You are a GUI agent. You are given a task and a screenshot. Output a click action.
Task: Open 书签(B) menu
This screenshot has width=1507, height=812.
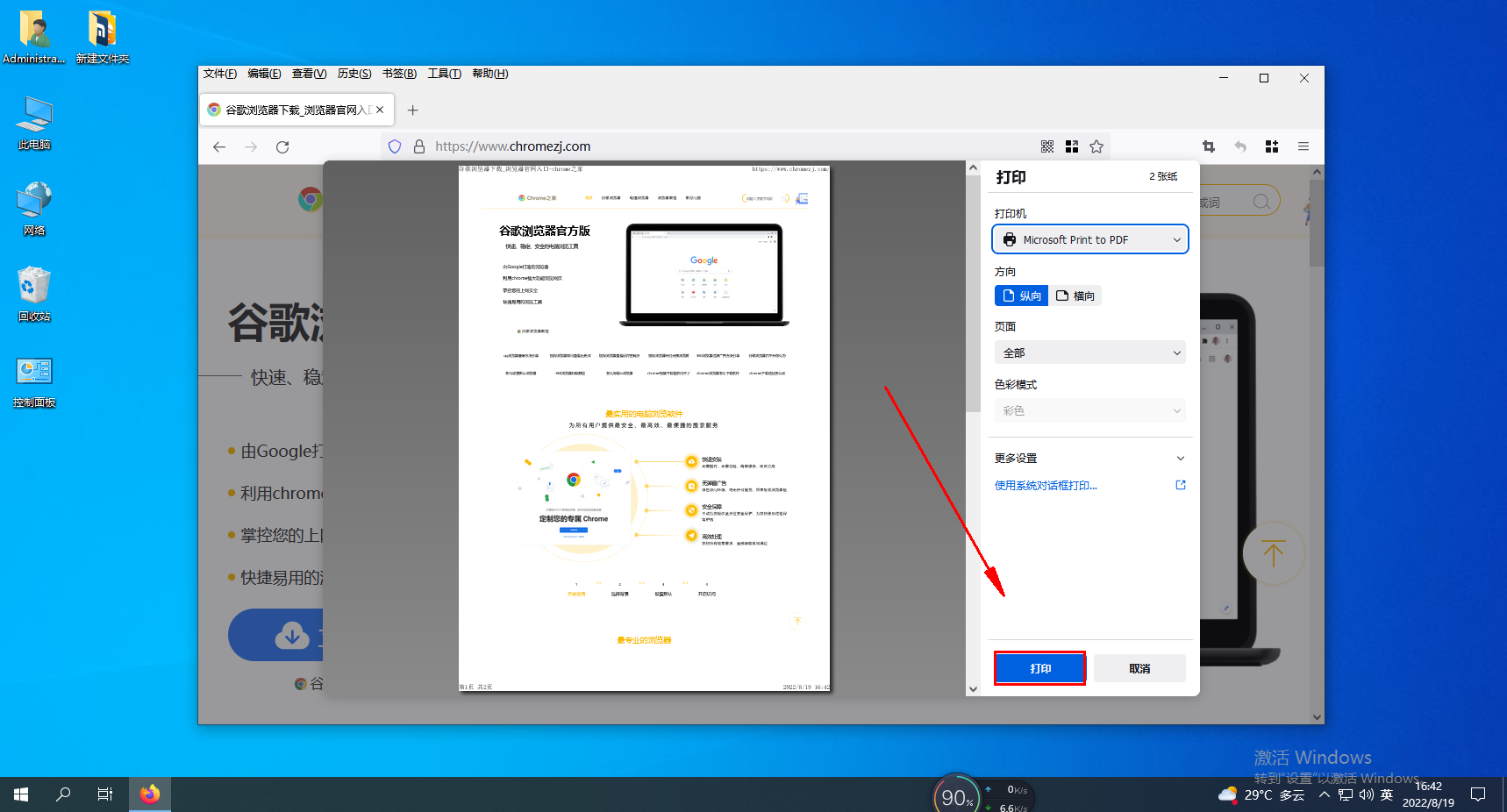point(399,74)
